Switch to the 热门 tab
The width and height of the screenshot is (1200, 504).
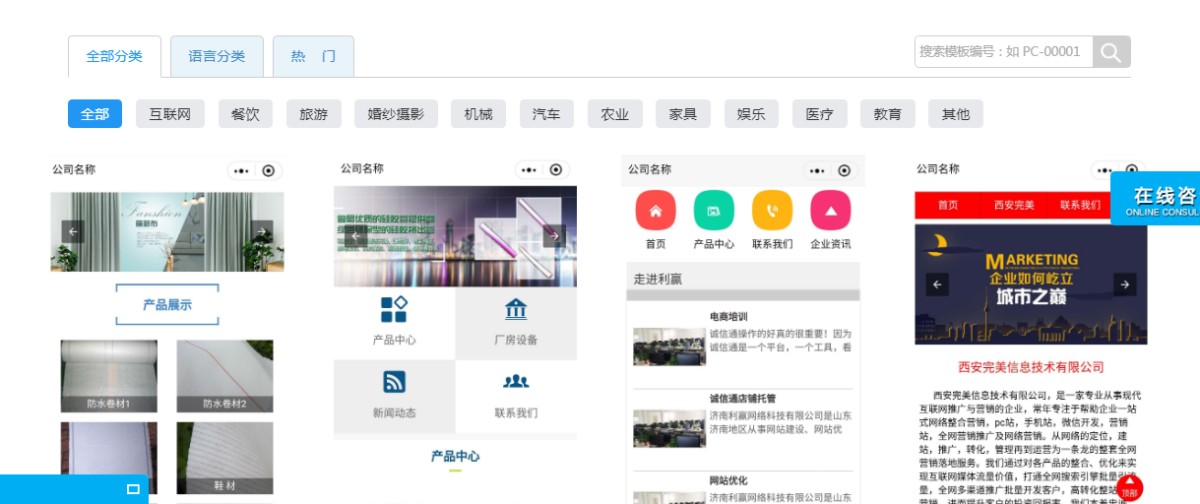[x=313, y=57]
